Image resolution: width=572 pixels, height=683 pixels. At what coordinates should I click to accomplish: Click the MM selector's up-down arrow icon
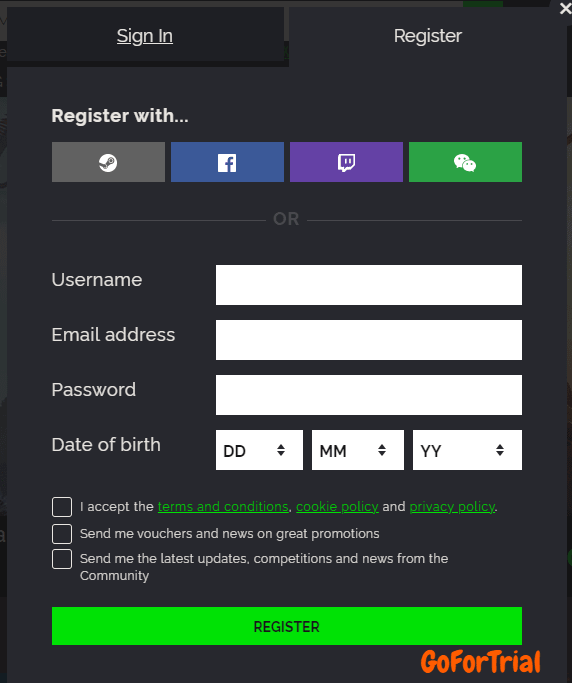point(382,450)
